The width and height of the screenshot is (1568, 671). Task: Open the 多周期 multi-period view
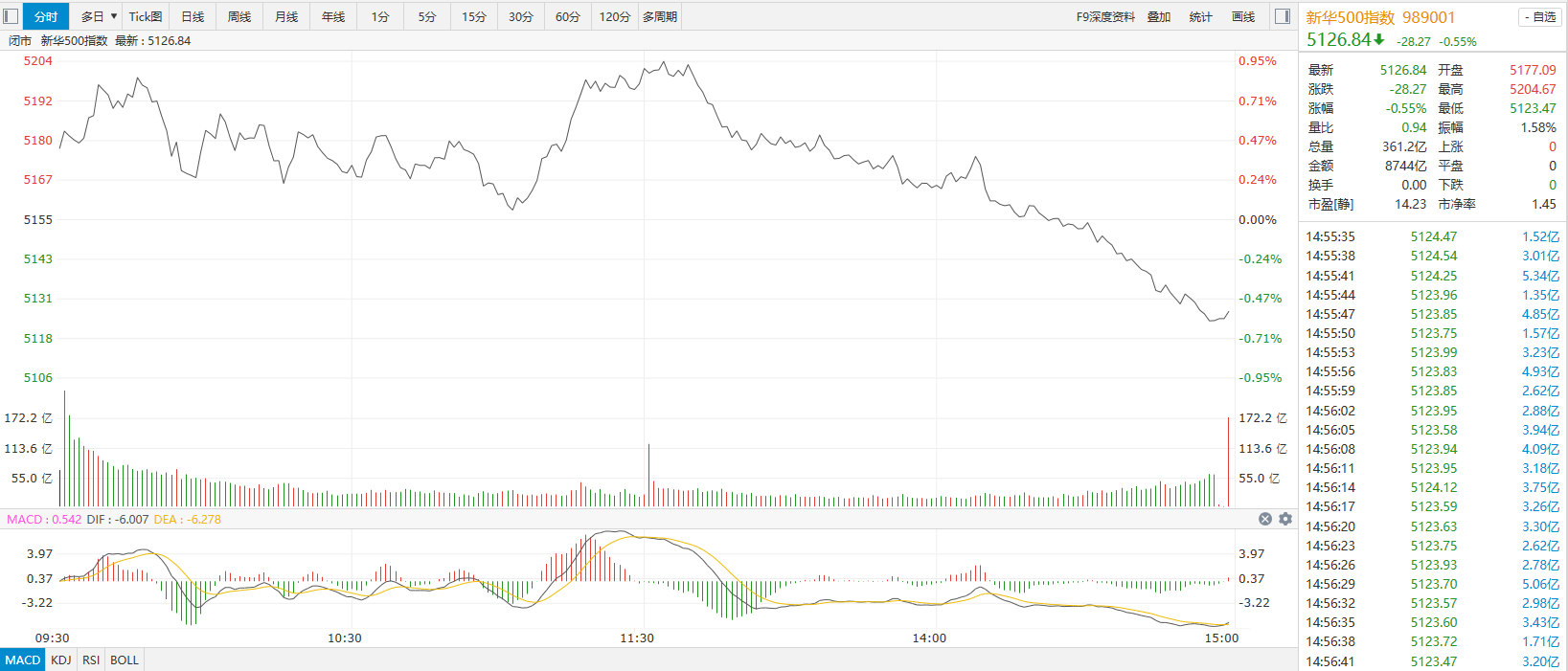[660, 16]
